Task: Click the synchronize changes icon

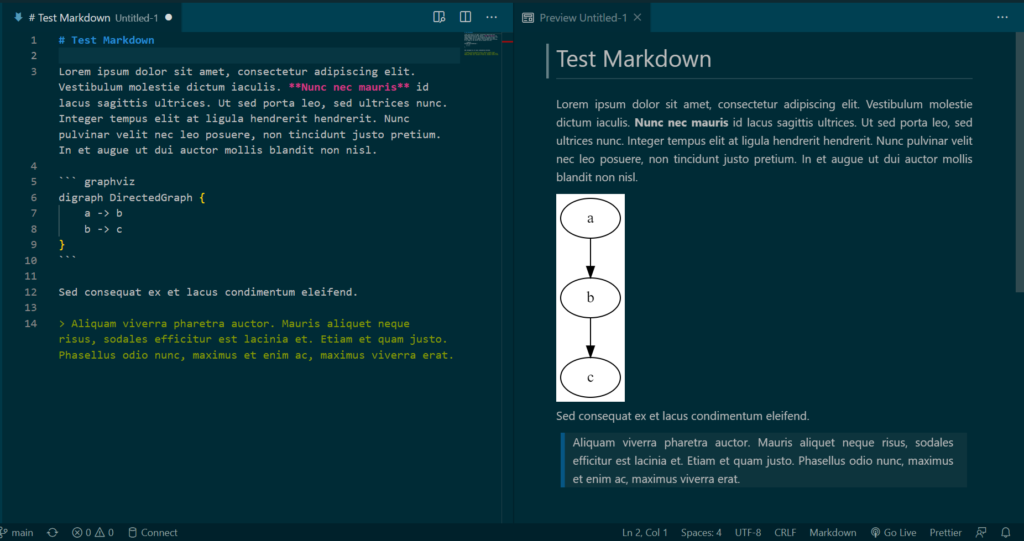Action: click(52, 532)
